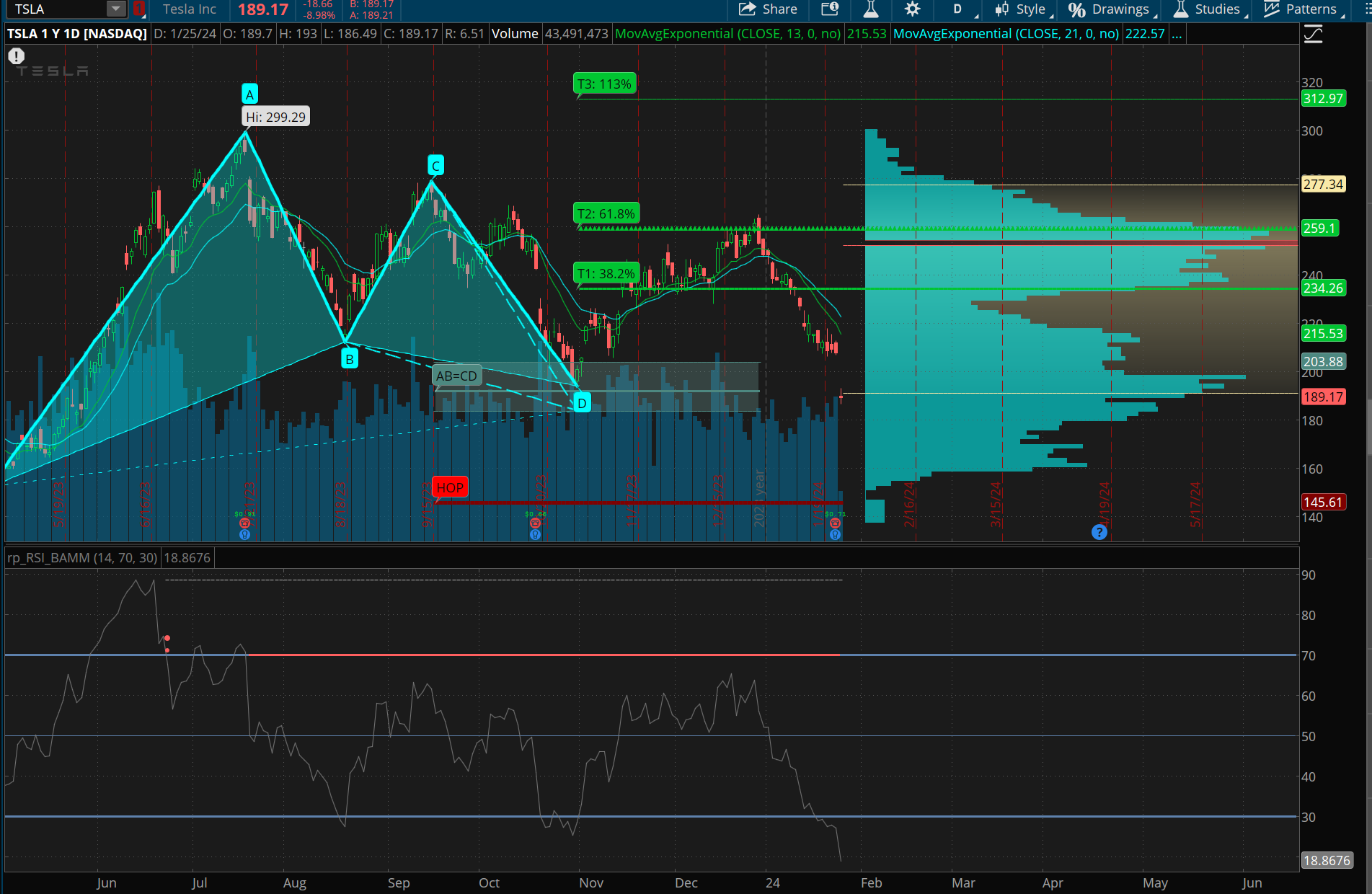Viewport: 1372px width, 894px height.
Task: Click the ellipsis after the study labels
Action: (1177, 34)
